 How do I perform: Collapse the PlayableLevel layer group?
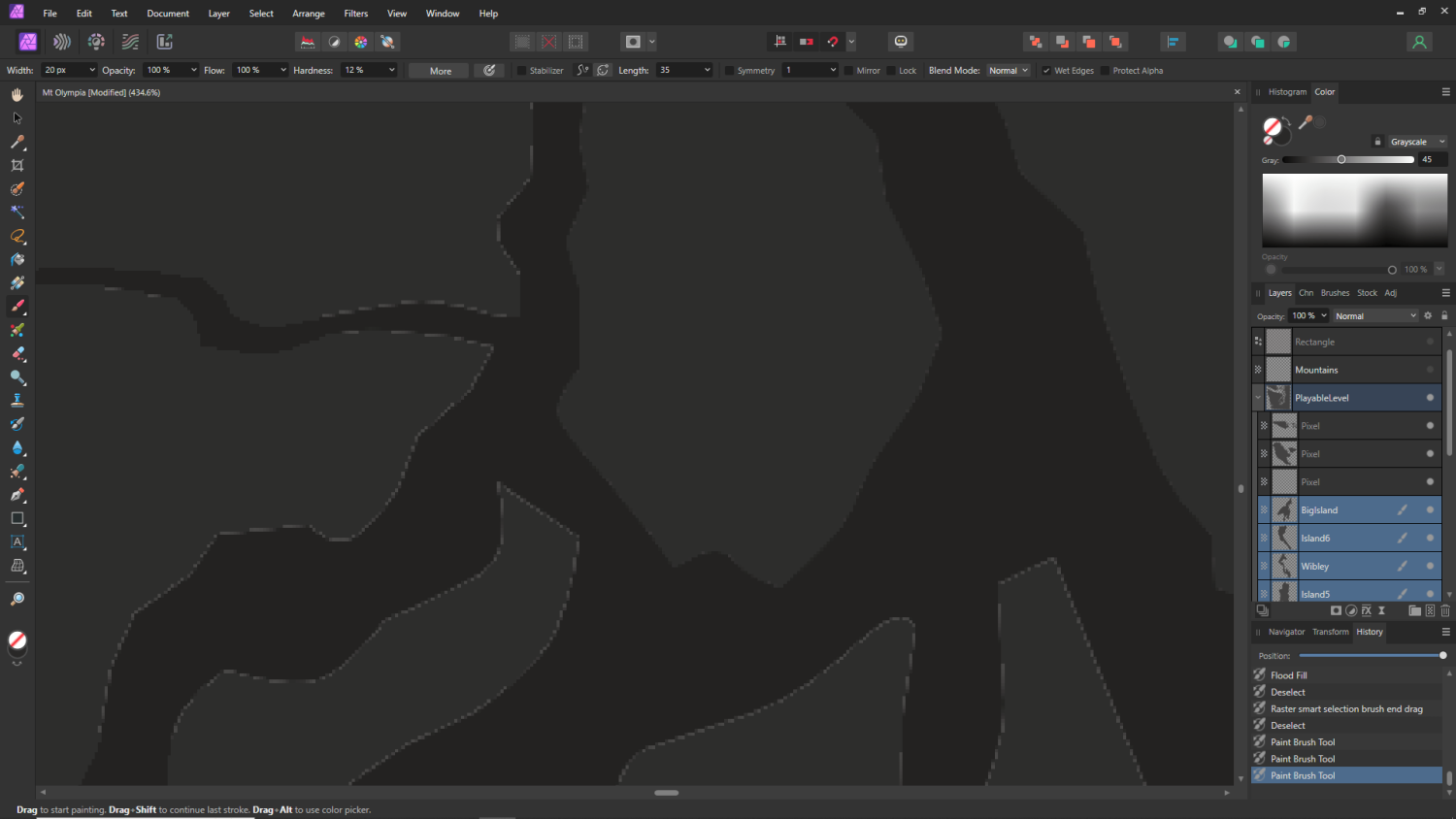(1258, 398)
